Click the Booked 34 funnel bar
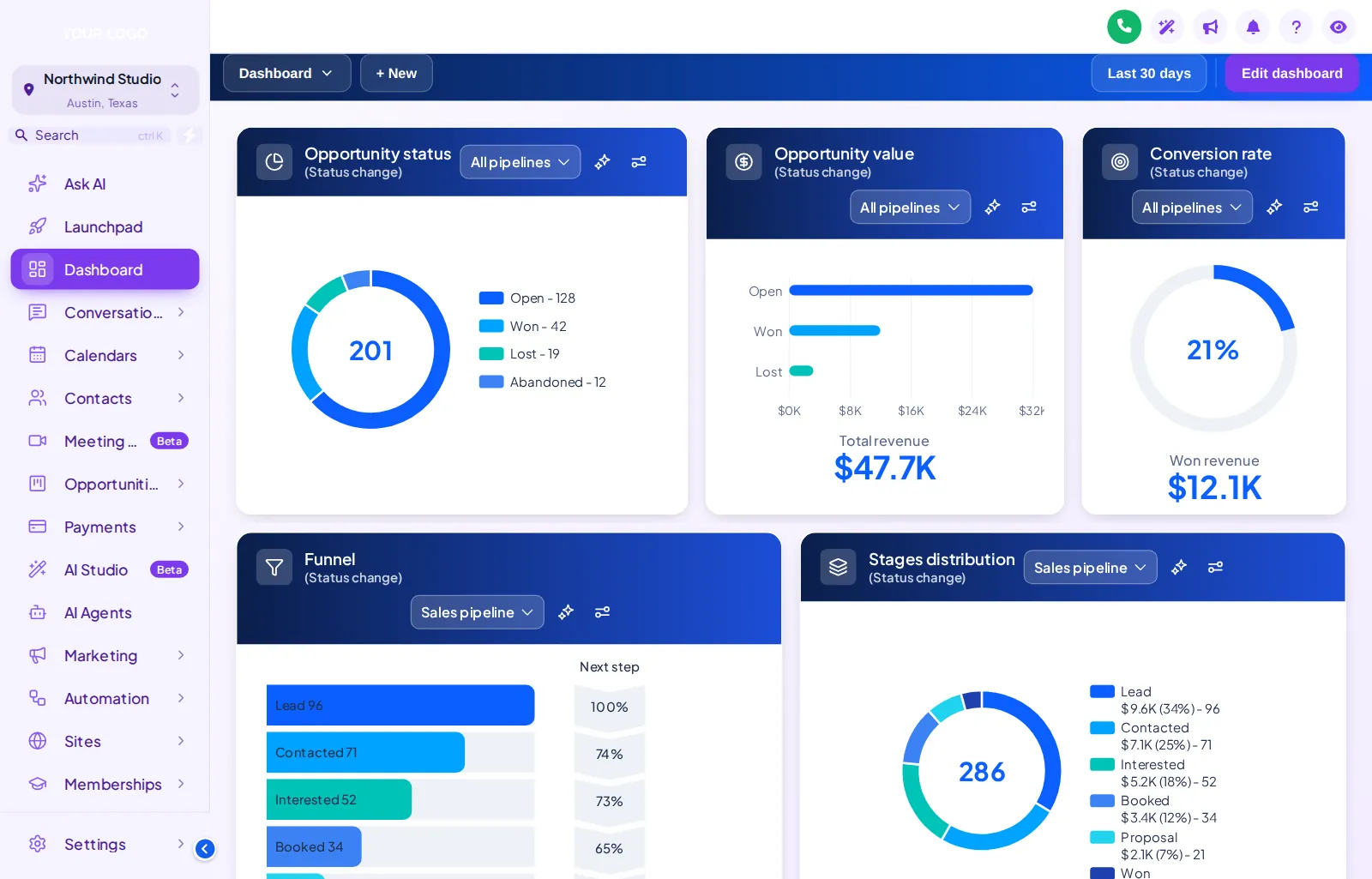1372x879 pixels. [x=314, y=846]
